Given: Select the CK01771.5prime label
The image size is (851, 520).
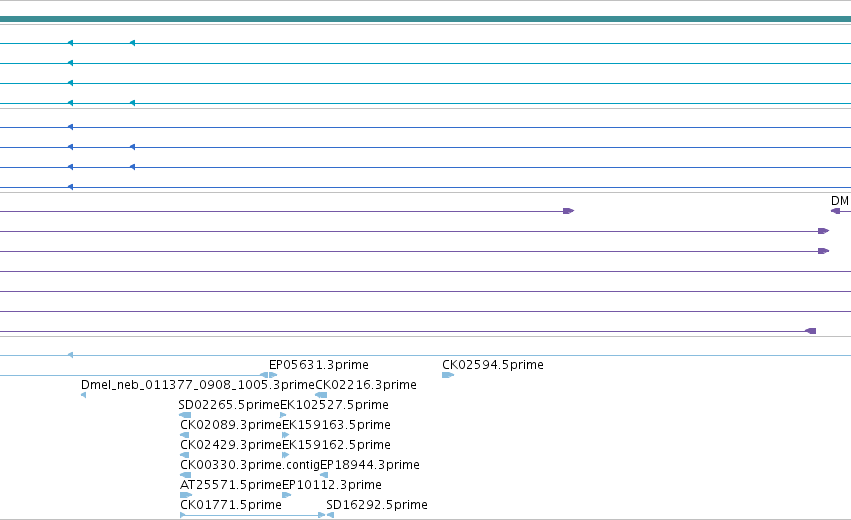Looking at the screenshot, I should click(x=231, y=505).
